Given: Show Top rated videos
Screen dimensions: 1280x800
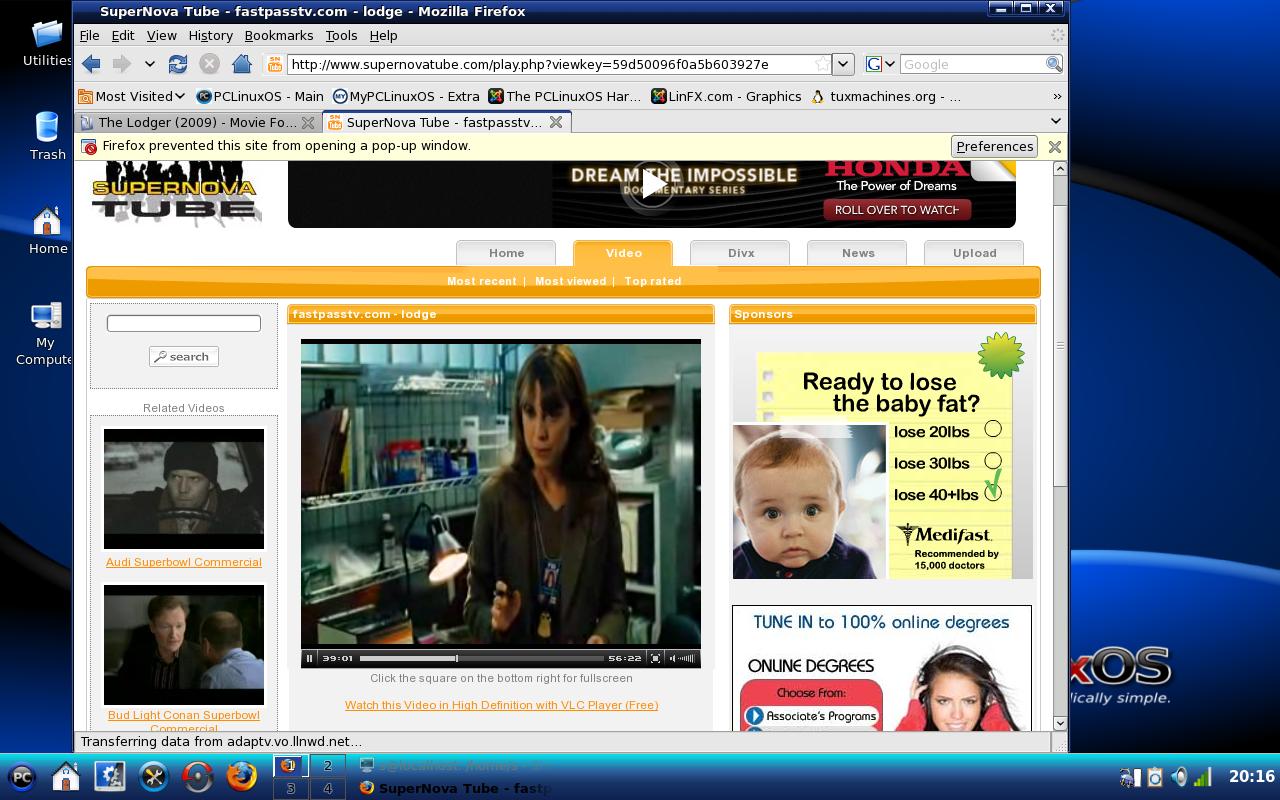Looking at the screenshot, I should pos(653,281).
